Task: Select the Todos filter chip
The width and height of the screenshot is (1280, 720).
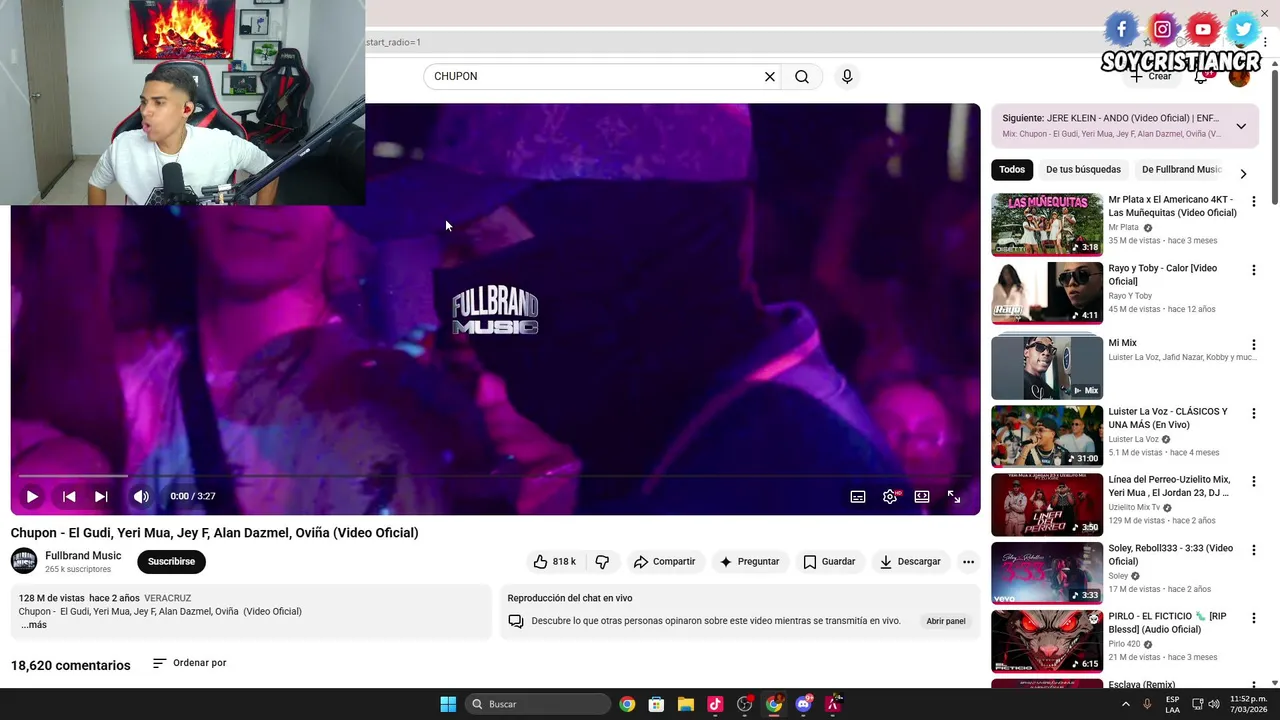Action: pos(1012,170)
